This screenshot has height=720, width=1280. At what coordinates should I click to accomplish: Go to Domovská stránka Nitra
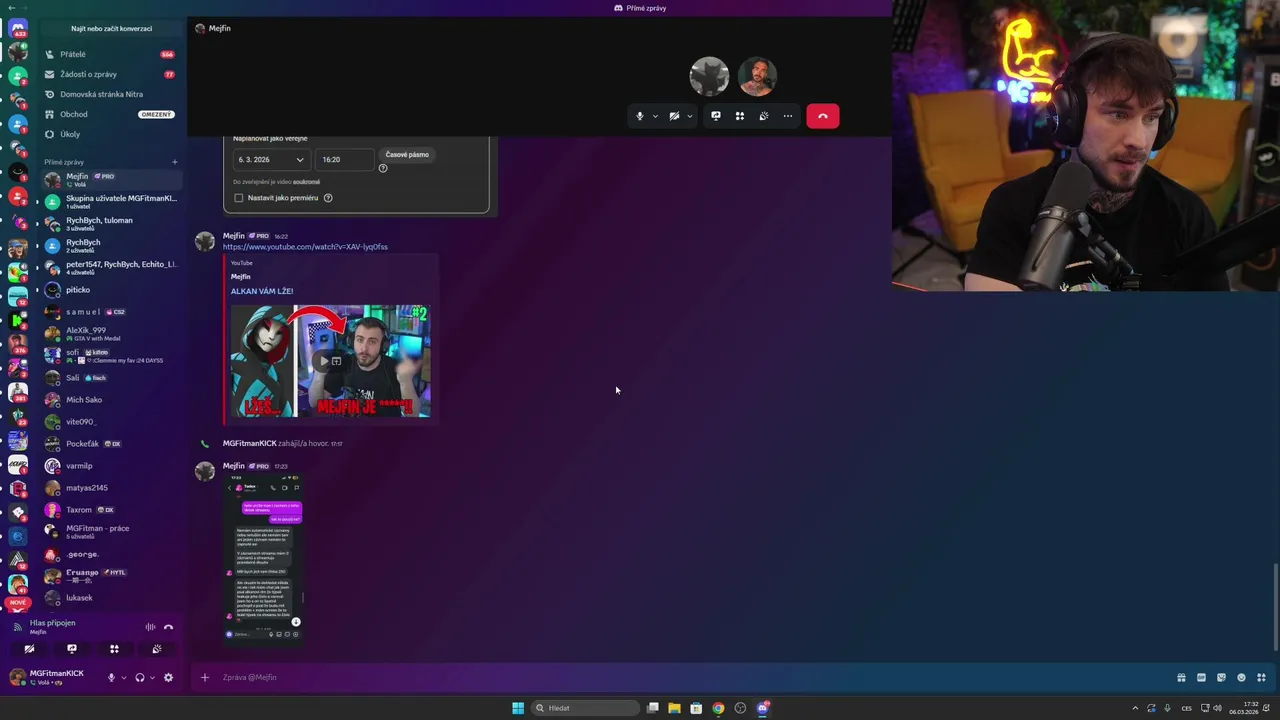[111, 94]
